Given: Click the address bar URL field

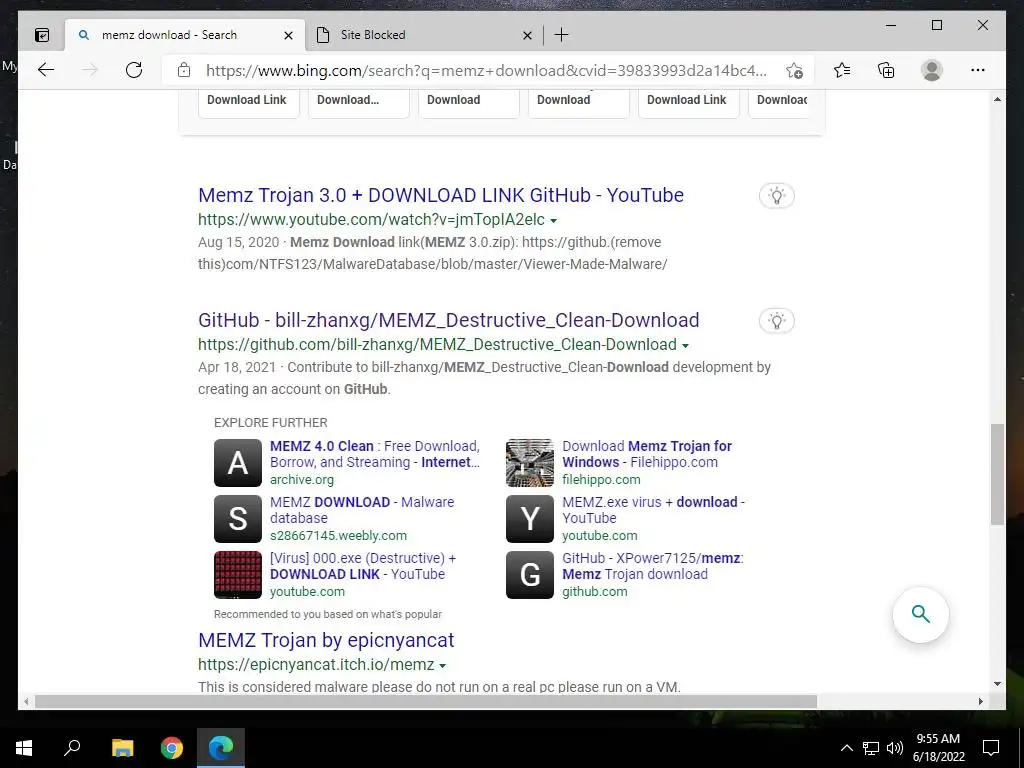Looking at the screenshot, I should [x=487, y=71].
